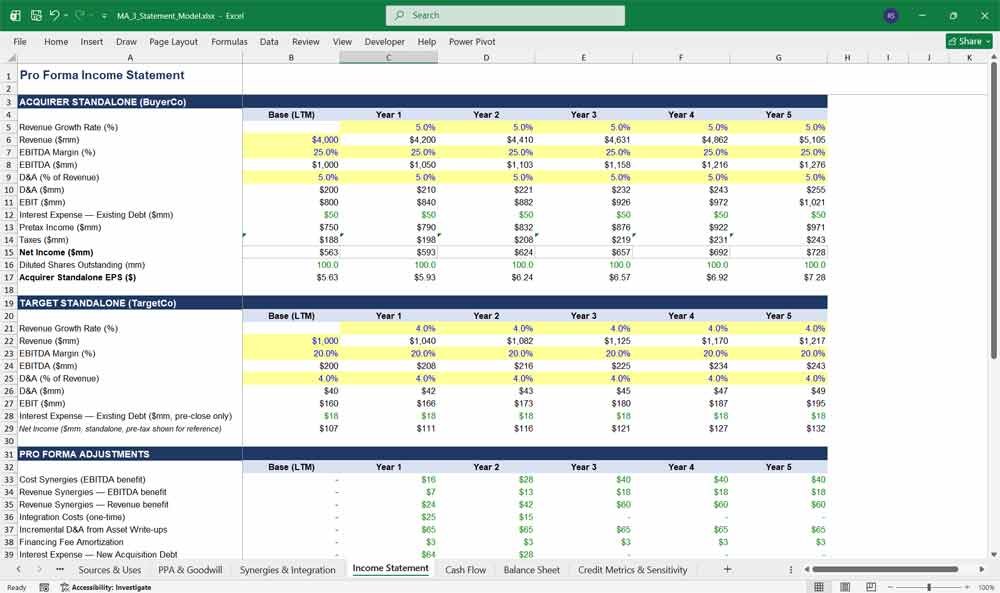This screenshot has width=1000, height=593.
Task: Click the PRO FORMA ADJUSTMENTS header
Action: 130,454
